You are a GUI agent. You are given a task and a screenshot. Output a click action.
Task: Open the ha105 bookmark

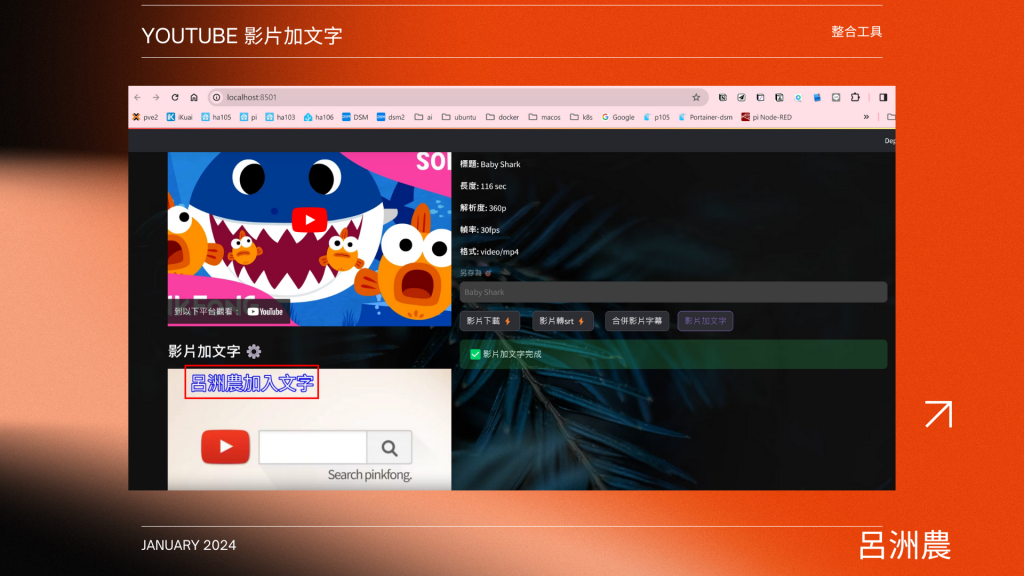point(216,118)
